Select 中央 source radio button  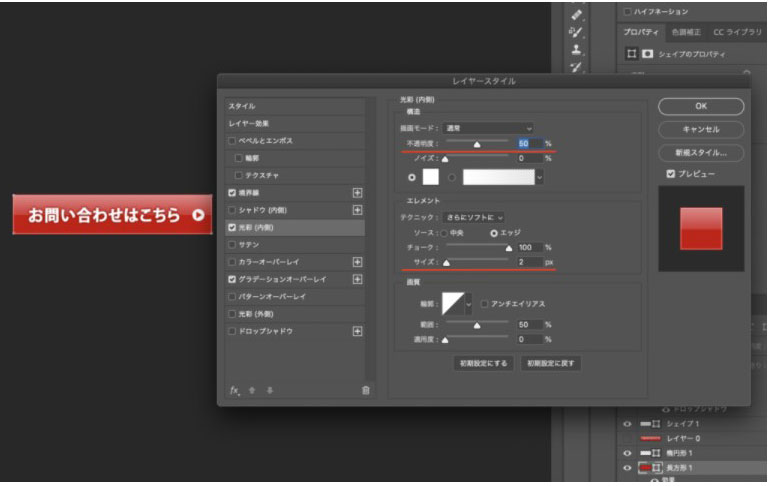pyautogui.click(x=443, y=232)
